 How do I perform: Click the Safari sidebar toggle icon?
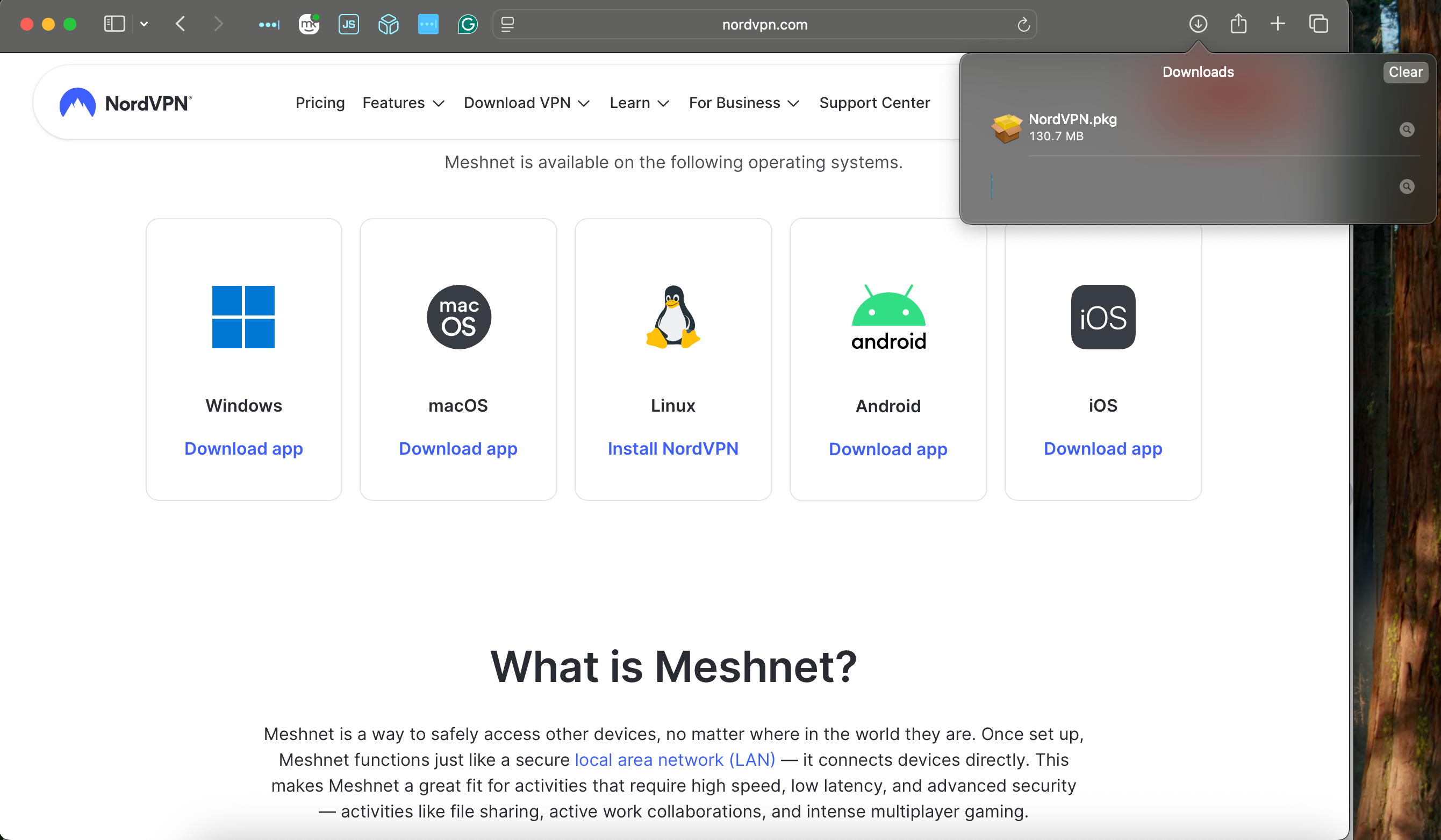pos(114,24)
